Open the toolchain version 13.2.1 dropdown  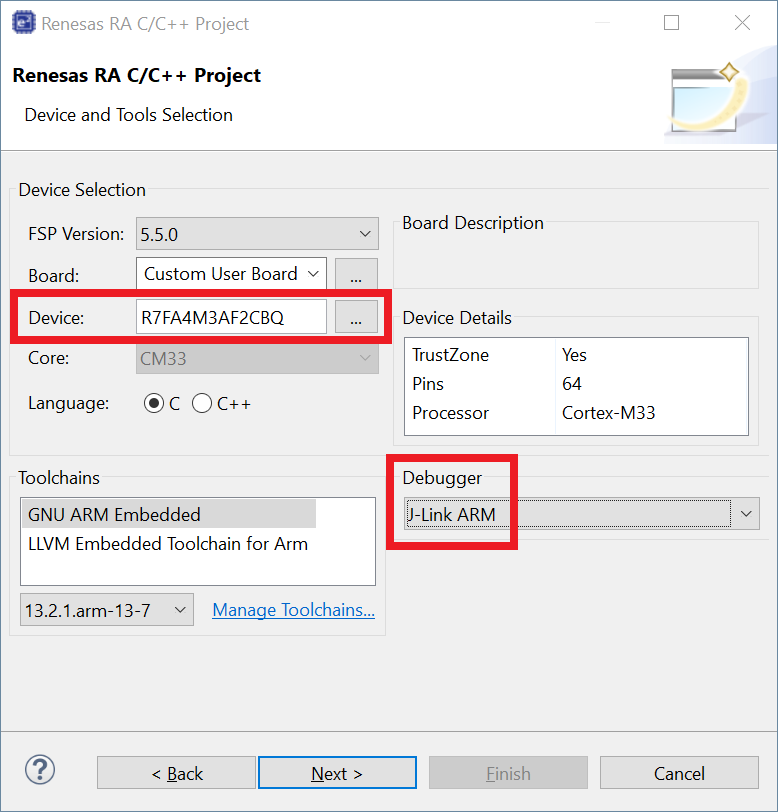pos(107,610)
